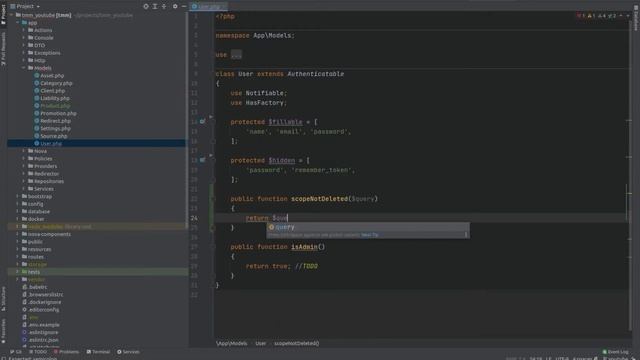Image resolution: width=640 pixels, height=360 pixels.
Task: Collapse the Models folder
Action: [24, 68]
